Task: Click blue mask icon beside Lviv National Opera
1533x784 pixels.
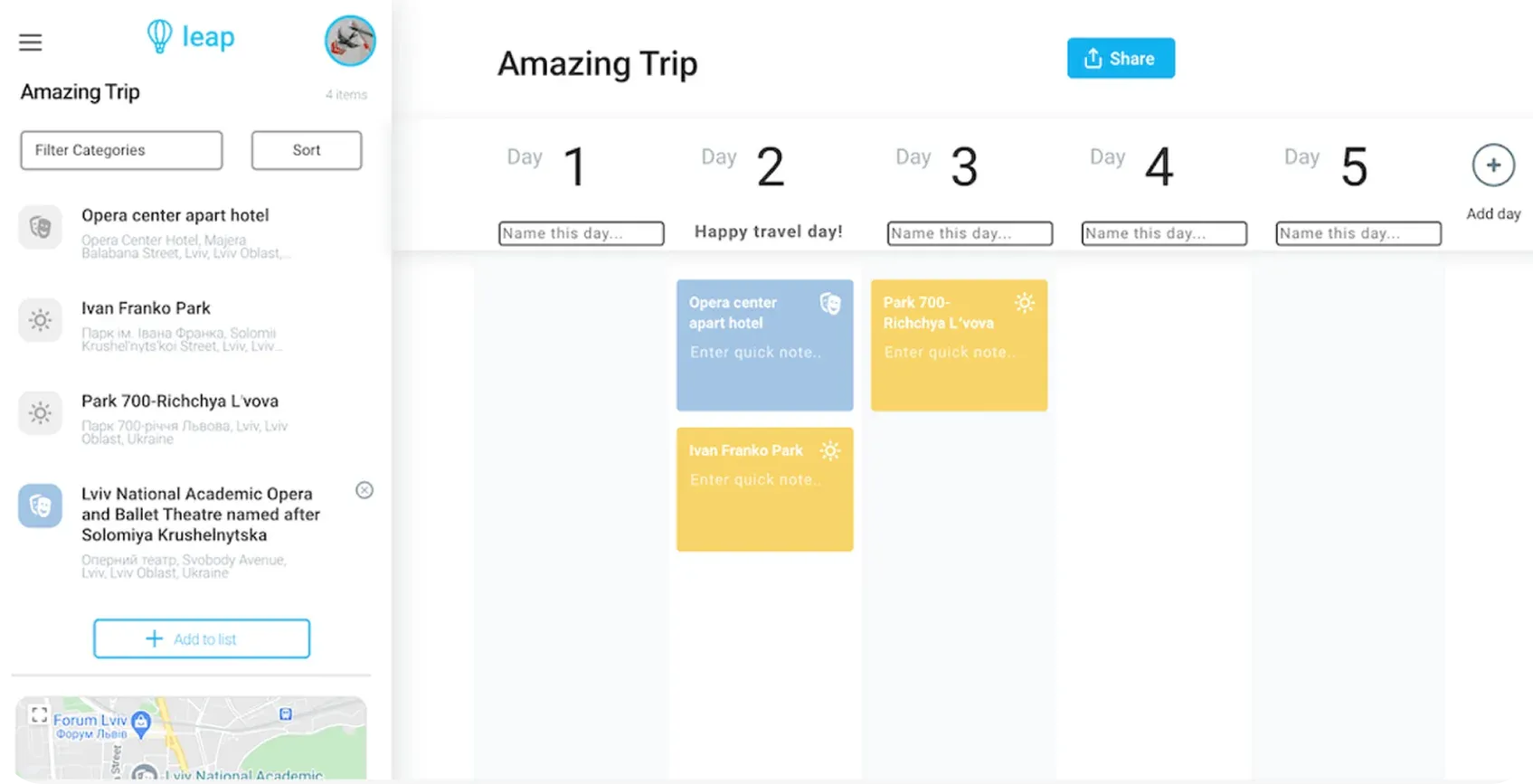Action: (41, 505)
